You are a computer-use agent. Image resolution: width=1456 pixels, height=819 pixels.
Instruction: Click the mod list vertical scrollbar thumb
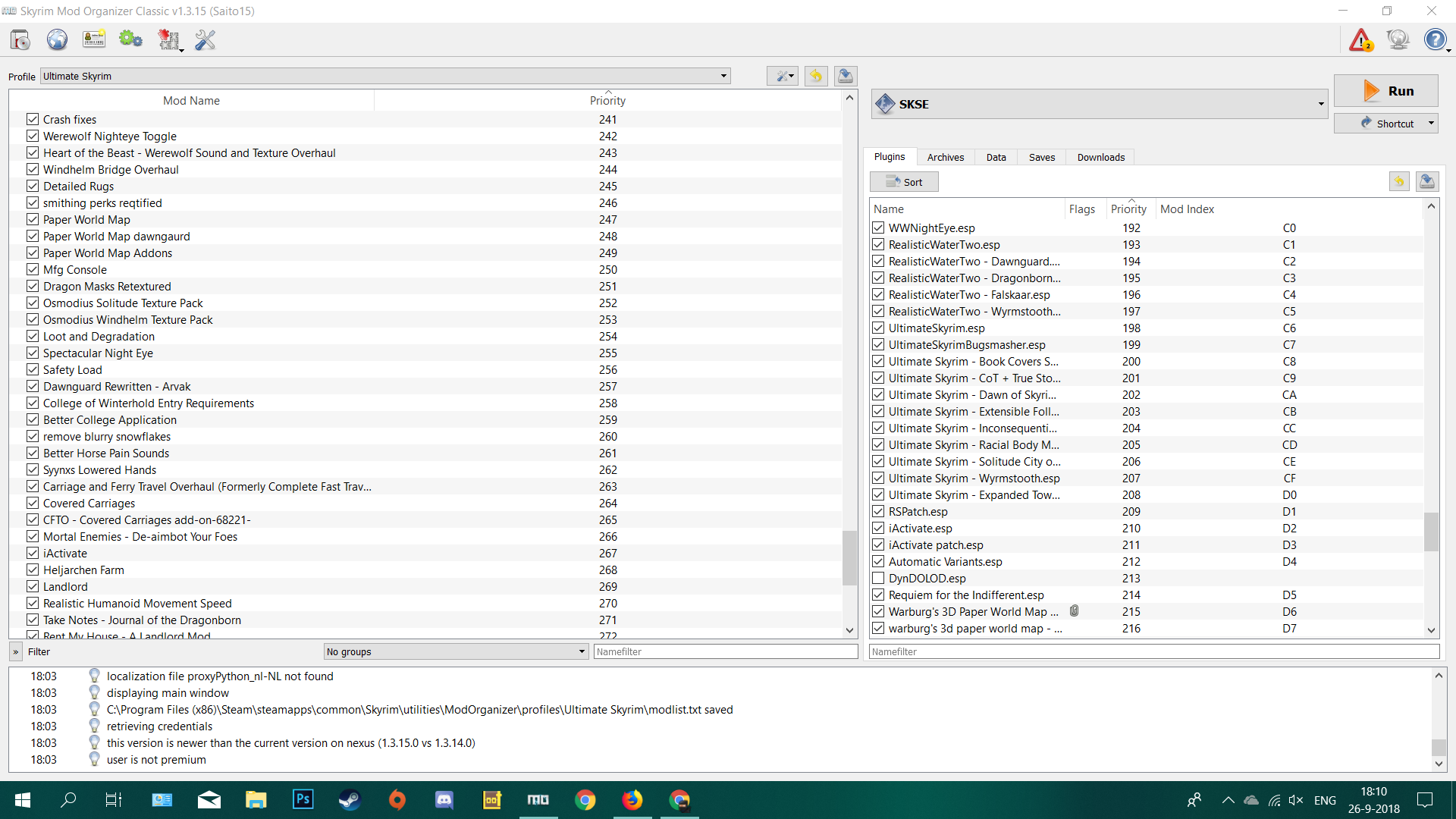(849, 557)
